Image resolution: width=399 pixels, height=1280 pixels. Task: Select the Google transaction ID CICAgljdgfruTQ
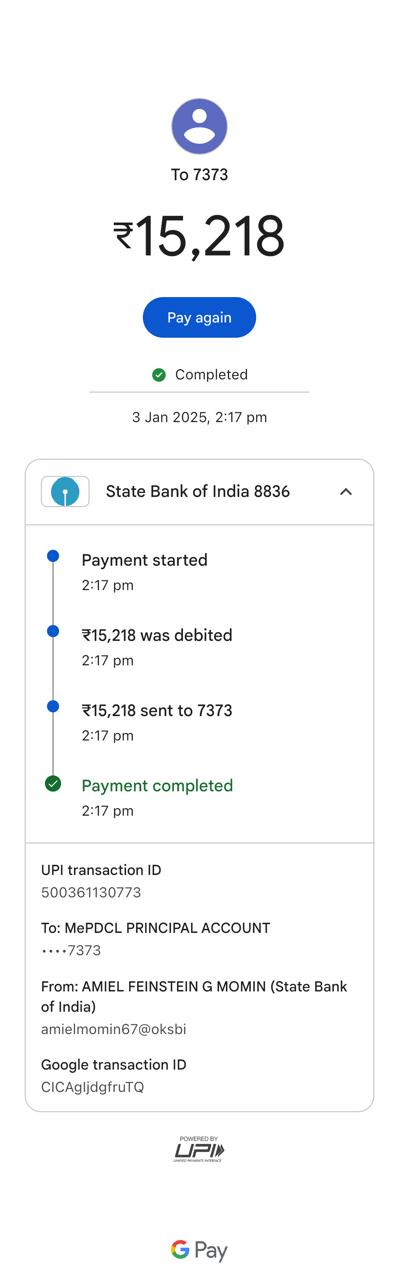[92, 1087]
